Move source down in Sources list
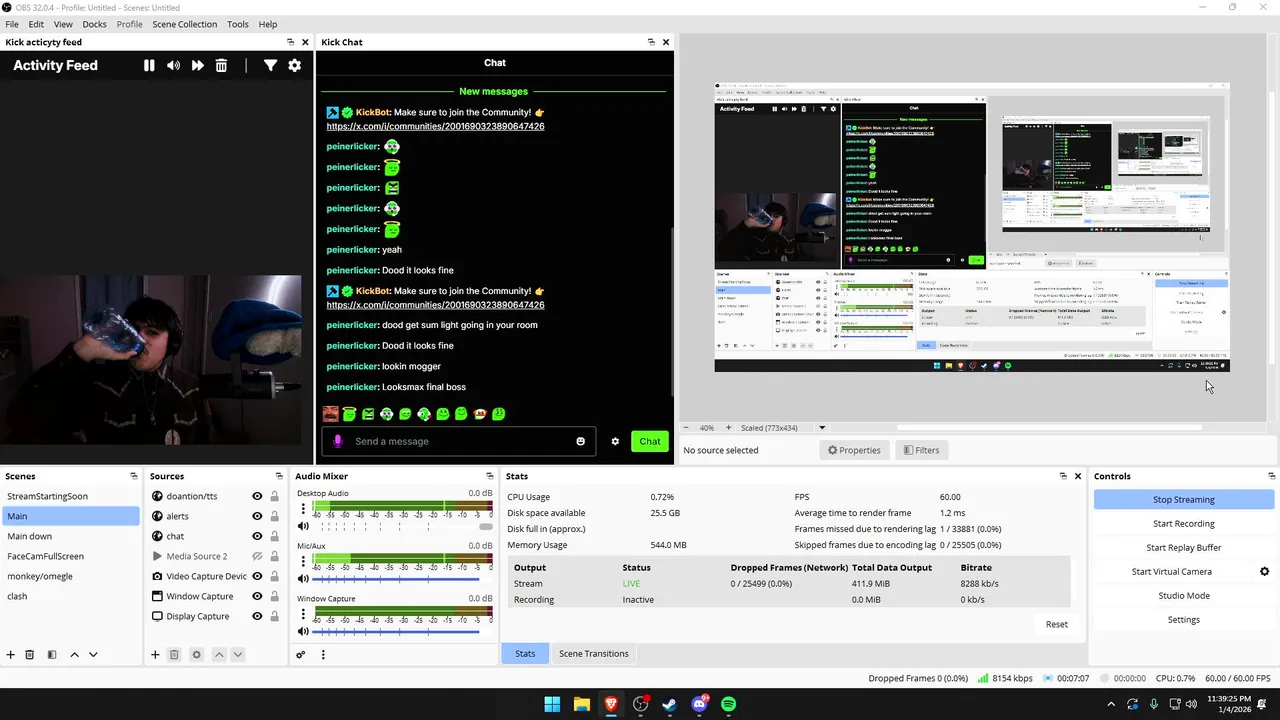The height and width of the screenshot is (720, 1280). click(x=238, y=655)
